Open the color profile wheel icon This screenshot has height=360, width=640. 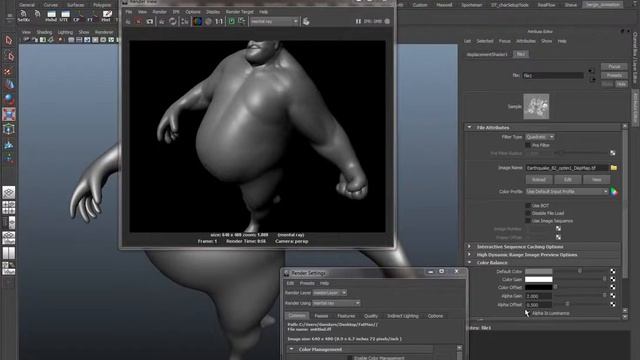click(614, 191)
